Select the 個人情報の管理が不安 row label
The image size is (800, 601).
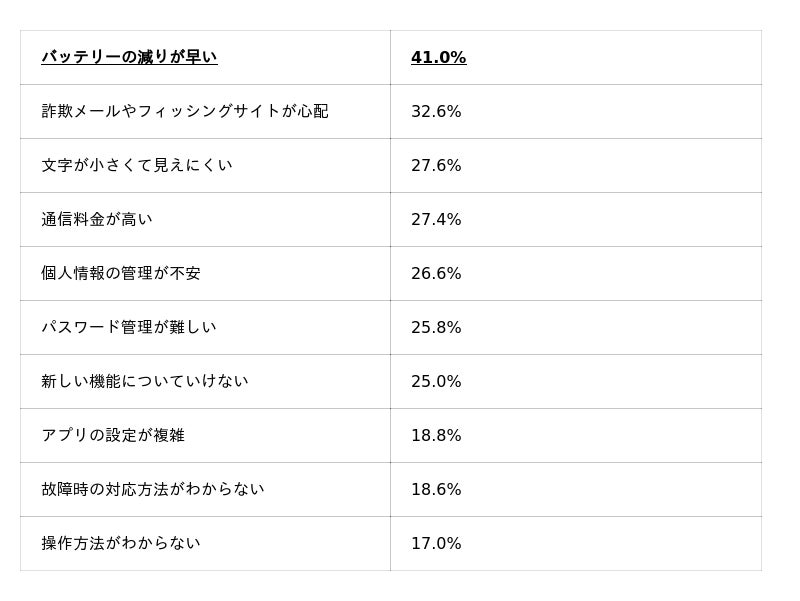tap(121, 273)
